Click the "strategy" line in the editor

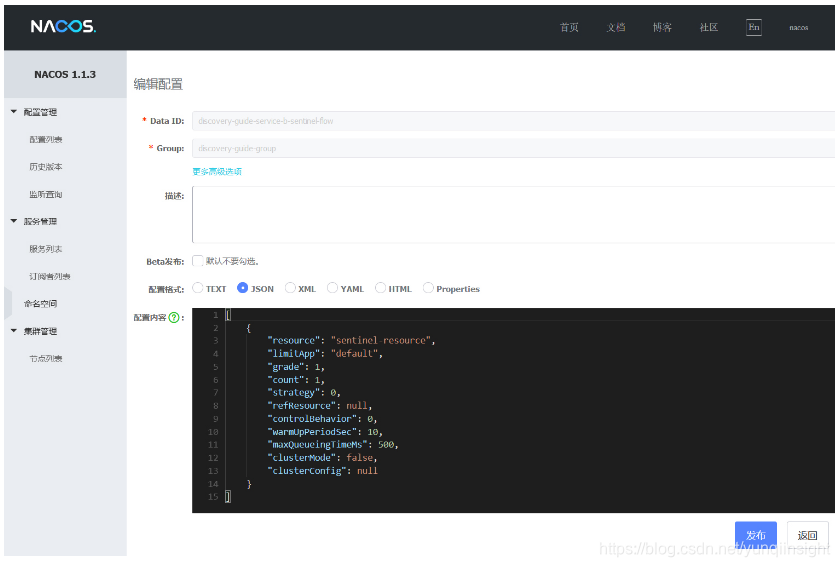click(304, 393)
